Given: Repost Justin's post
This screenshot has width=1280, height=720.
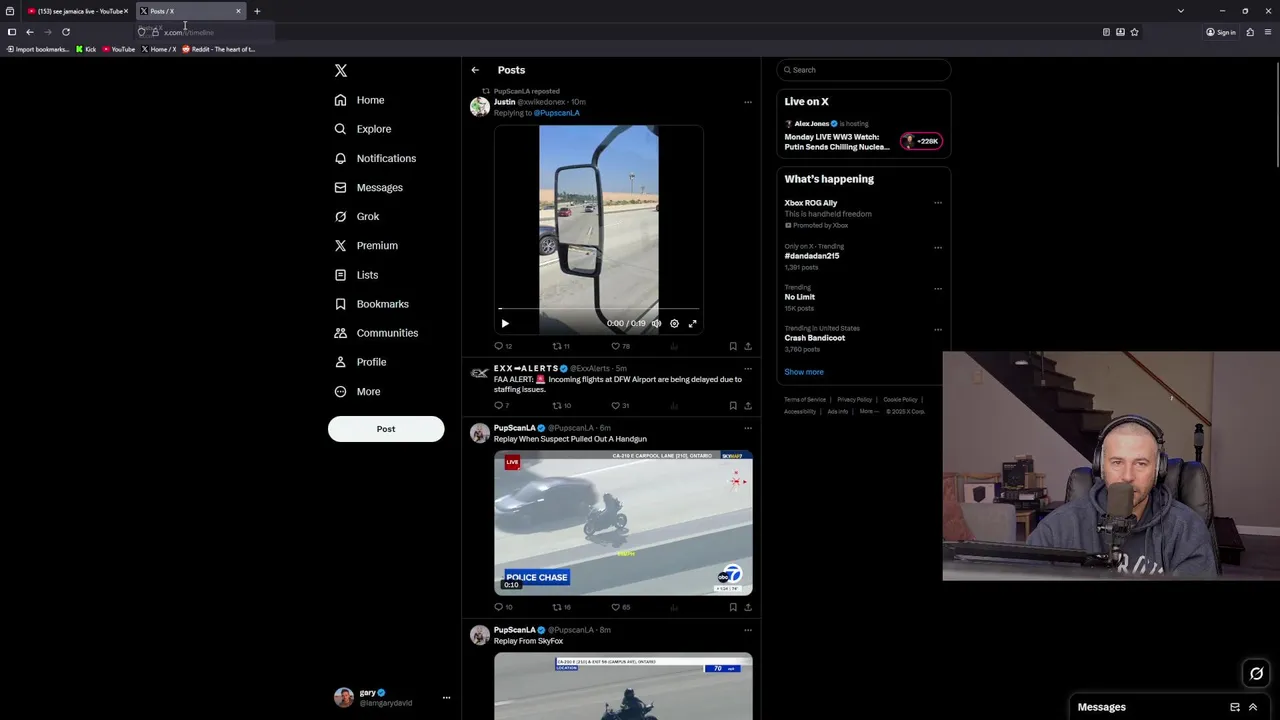Looking at the screenshot, I should tap(561, 346).
